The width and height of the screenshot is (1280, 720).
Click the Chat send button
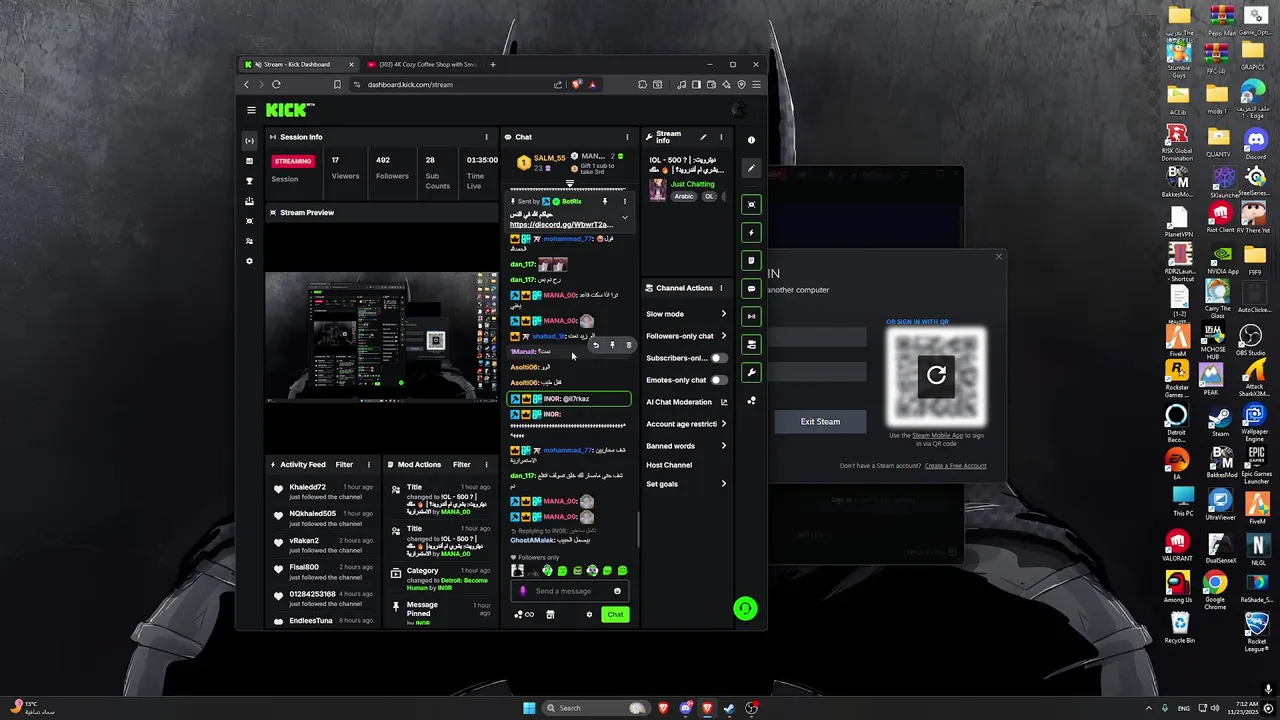(x=615, y=615)
